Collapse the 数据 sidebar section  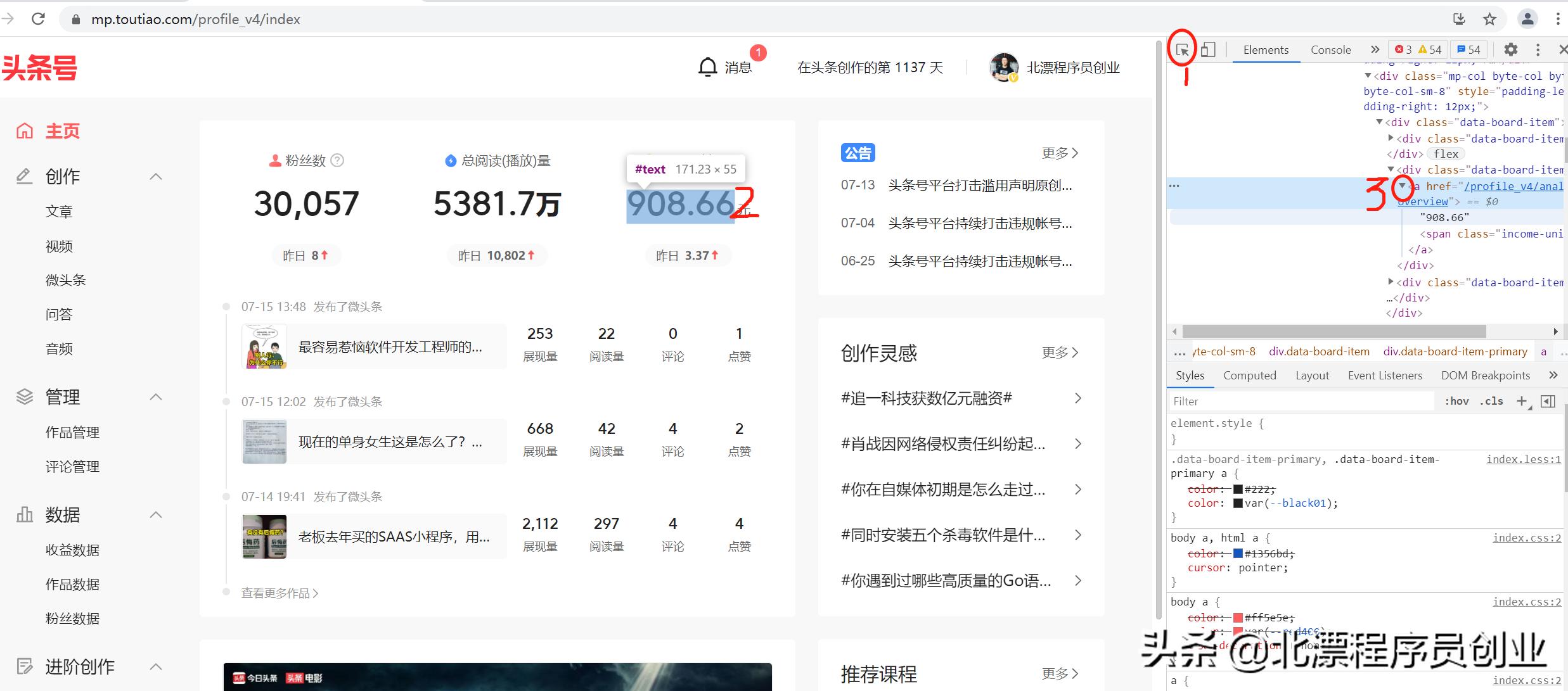pyautogui.click(x=156, y=515)
